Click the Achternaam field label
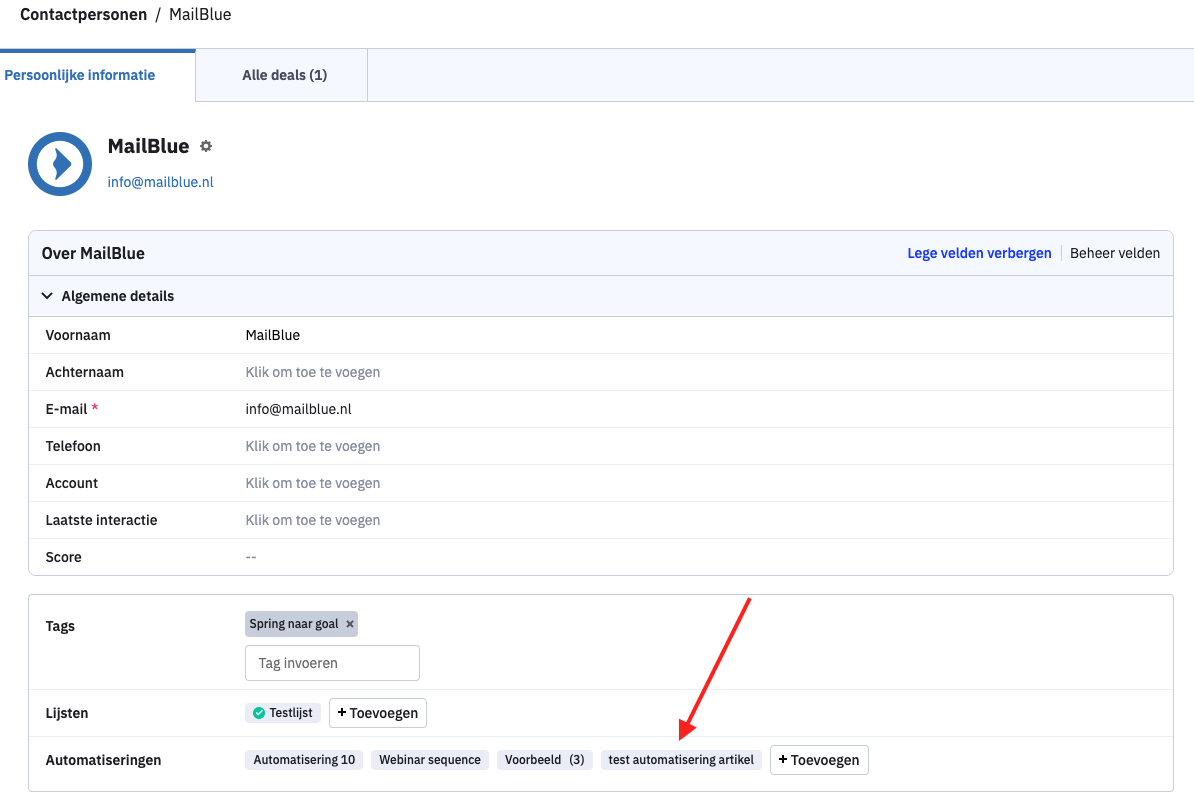The height and width of the screenshot is (804, 1194). click(x=85, y=372)
